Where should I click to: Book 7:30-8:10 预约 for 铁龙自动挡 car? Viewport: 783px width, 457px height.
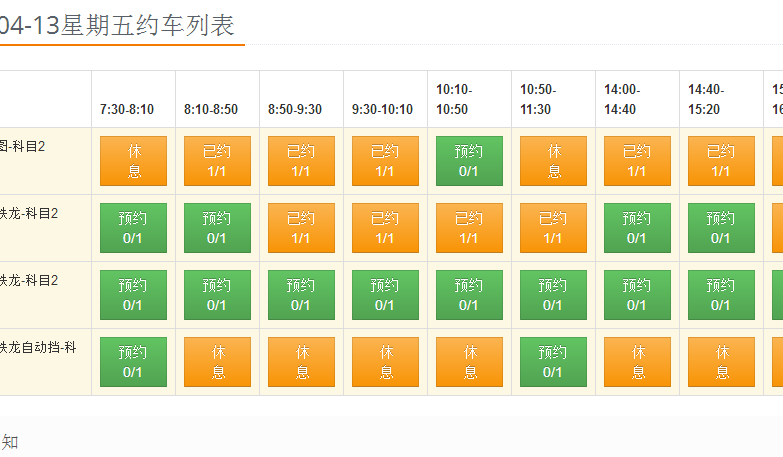tap(133, 362)
